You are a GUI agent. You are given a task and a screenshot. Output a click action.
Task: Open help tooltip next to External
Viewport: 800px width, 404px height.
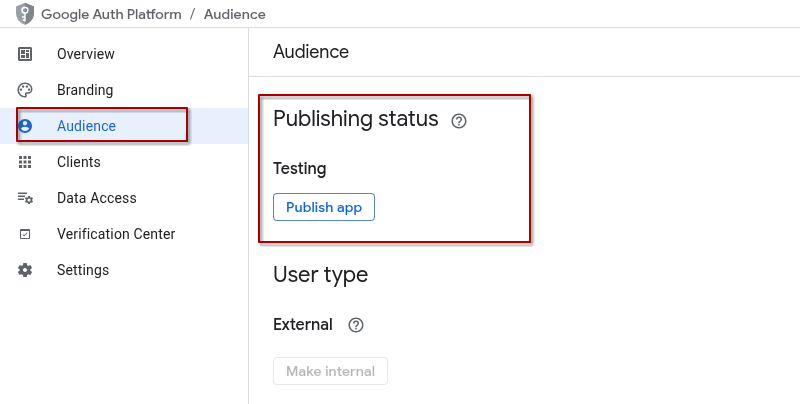(356, 325)
